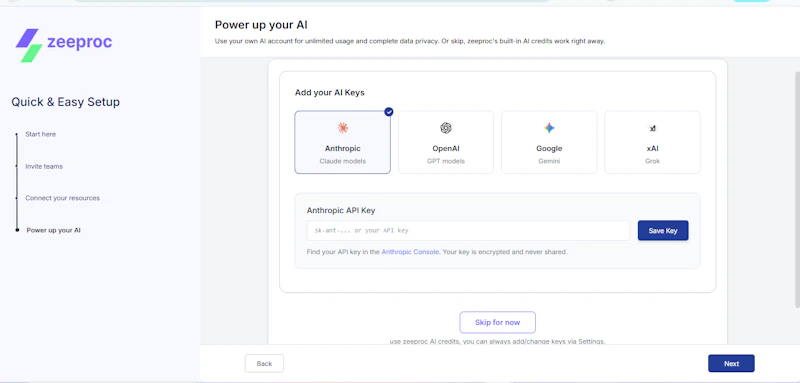
Task: Click the Anthropic starburst icon
Action: pyautogui.click(x=343, y=128)
